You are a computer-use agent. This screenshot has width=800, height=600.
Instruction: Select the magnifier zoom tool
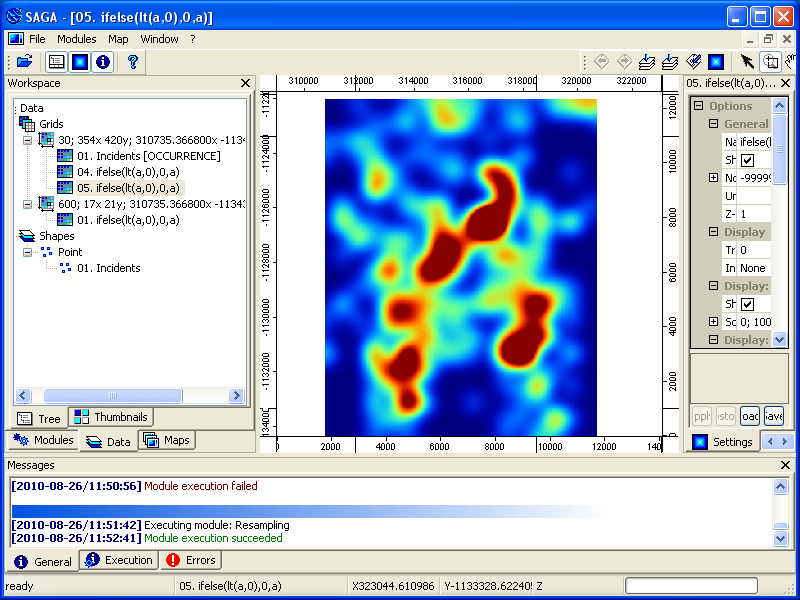point(770,61)
